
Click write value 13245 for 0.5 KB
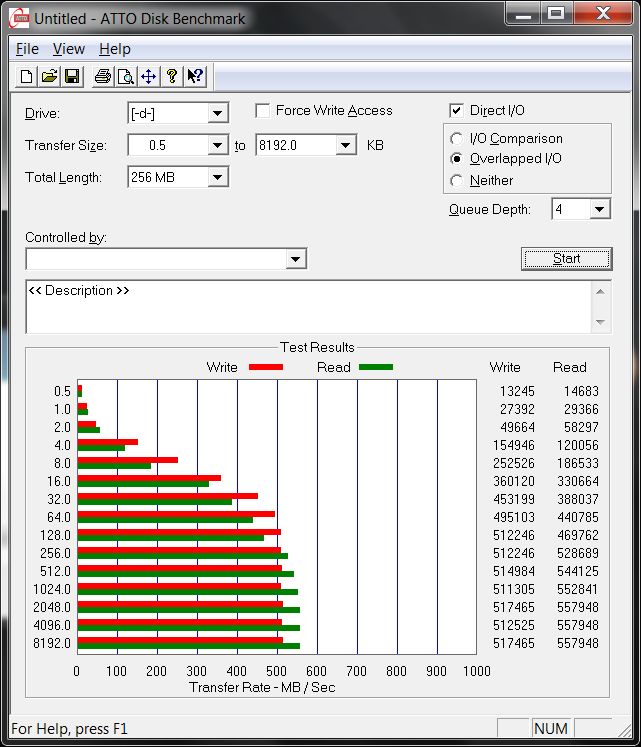[517, 391]
